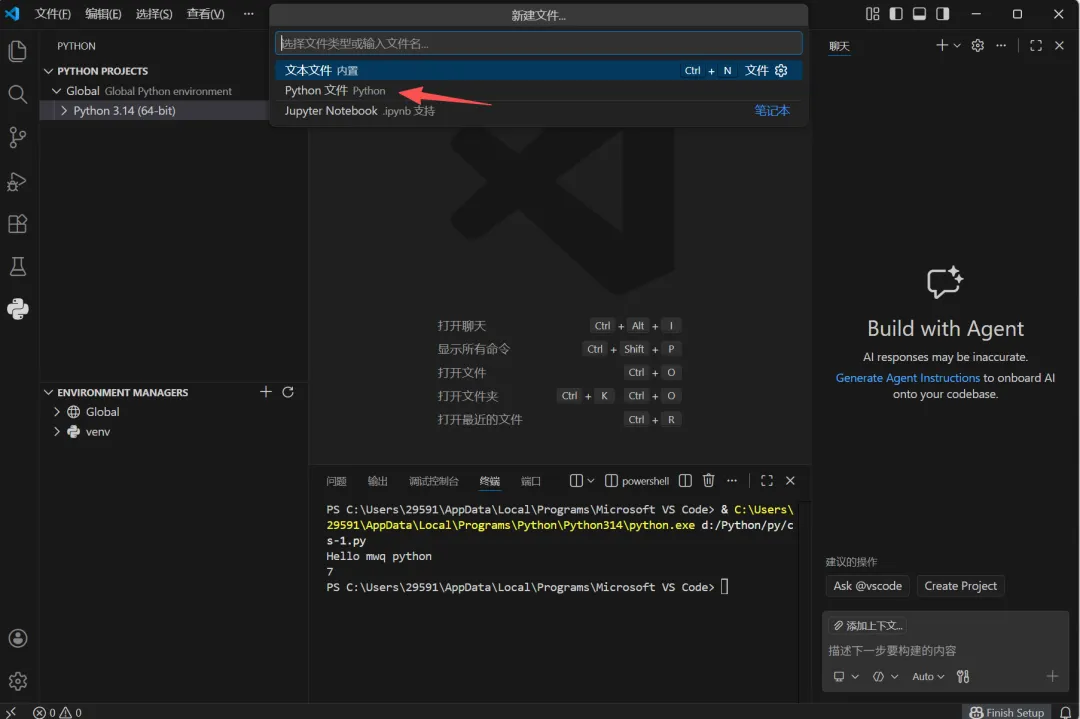Choose the 文本文件 option
This screenshot has height=719, width=1080.
click(x=539, y=70)
